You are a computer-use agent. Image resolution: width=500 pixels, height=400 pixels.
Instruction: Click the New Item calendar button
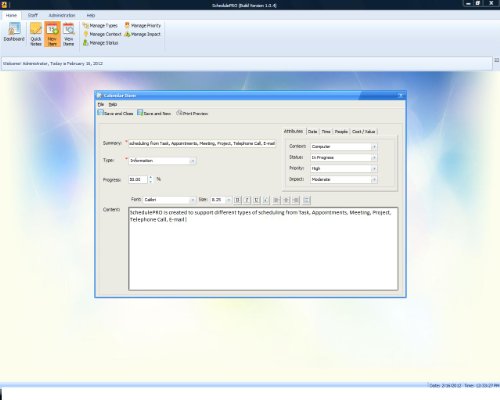pos(52,34)
